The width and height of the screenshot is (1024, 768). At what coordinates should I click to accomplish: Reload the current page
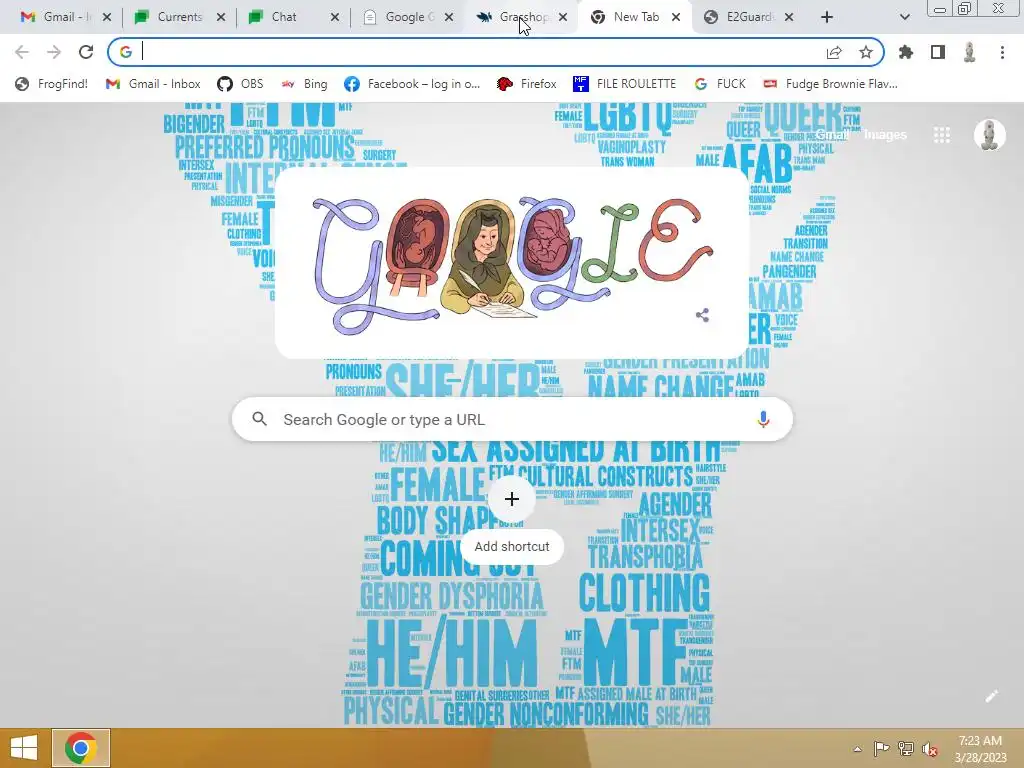pyautogui.click(x=86, y=52)
